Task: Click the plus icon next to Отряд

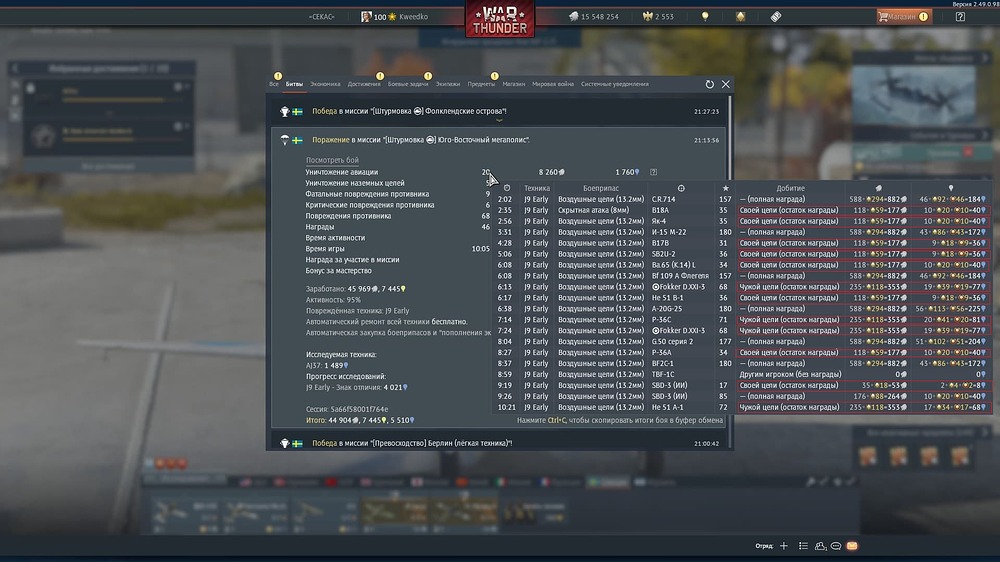Action: (x=784, y=546)
